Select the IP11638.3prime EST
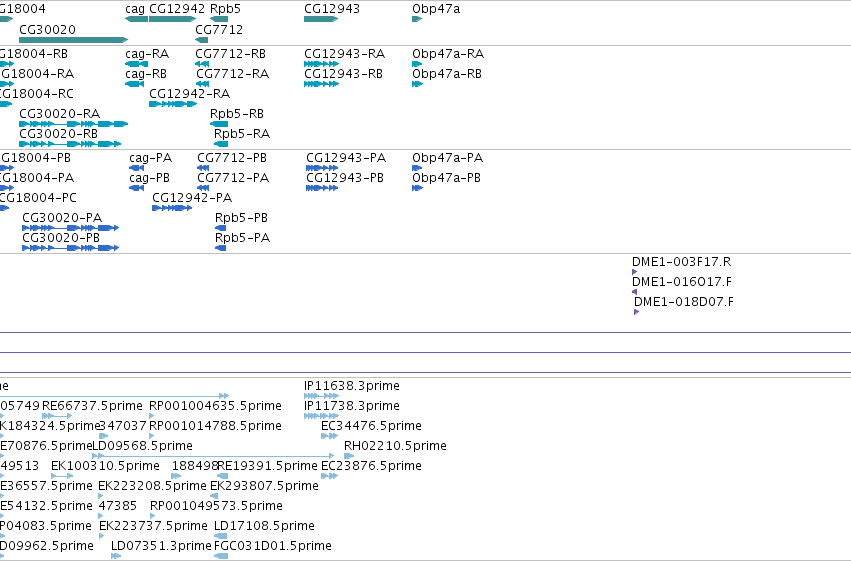 tap(321, 397)
